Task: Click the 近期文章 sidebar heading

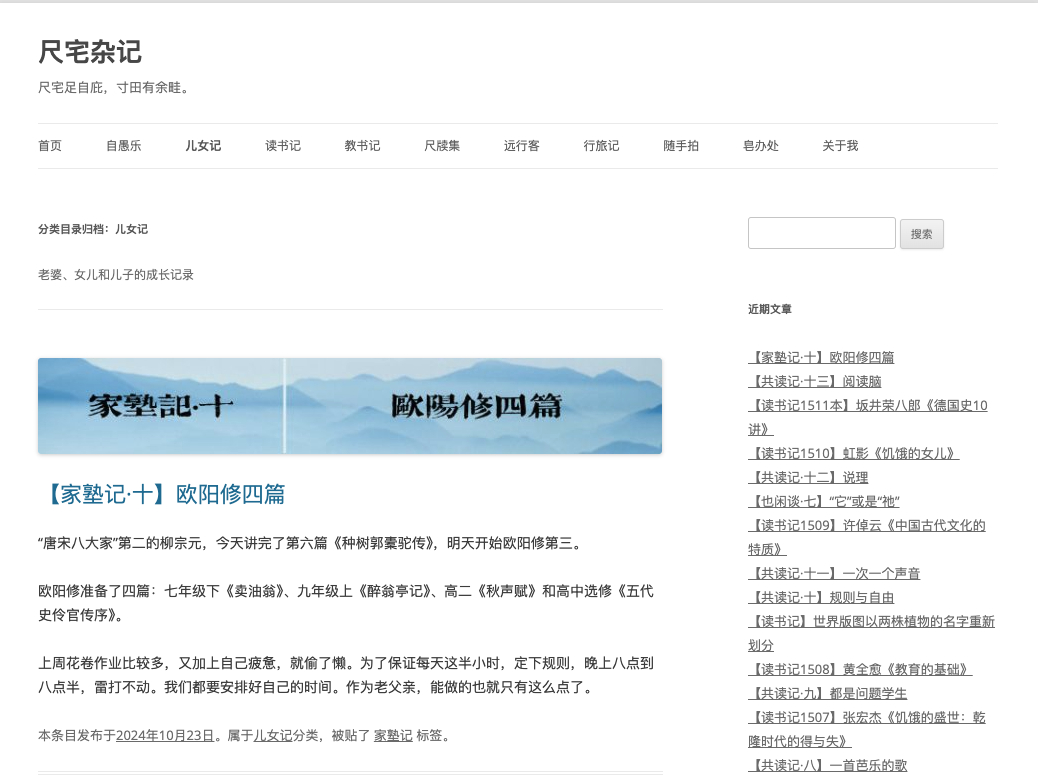Action: point(770,309)
